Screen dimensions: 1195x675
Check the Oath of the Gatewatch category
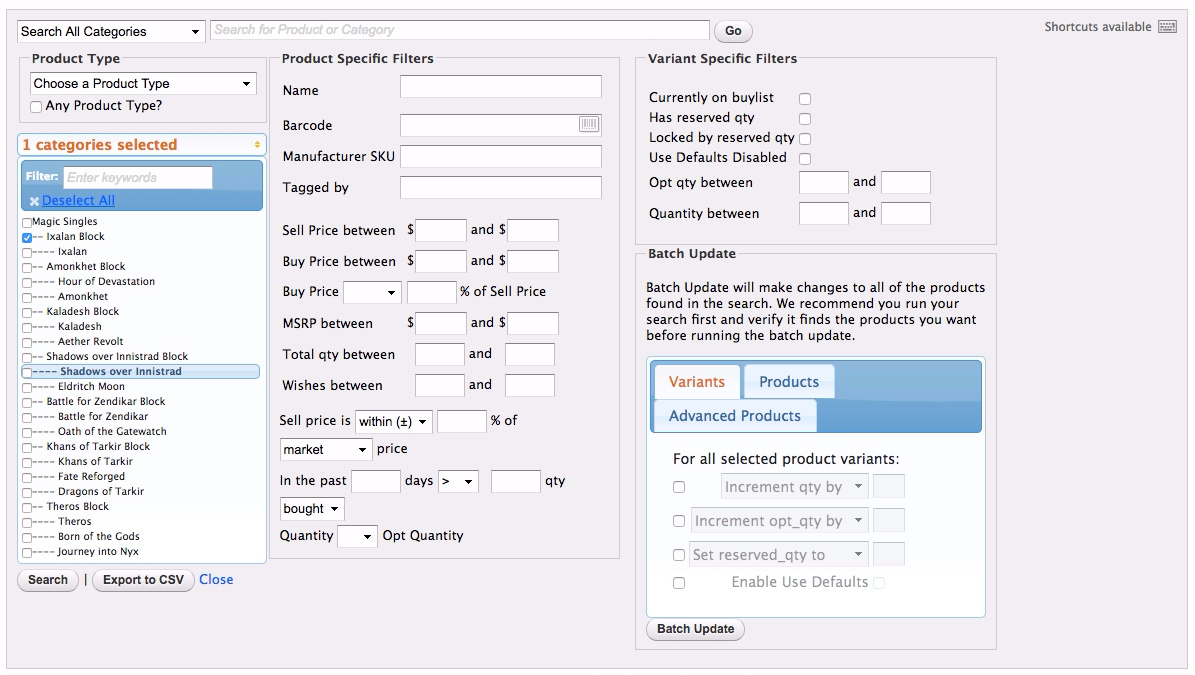coord(27,433)
